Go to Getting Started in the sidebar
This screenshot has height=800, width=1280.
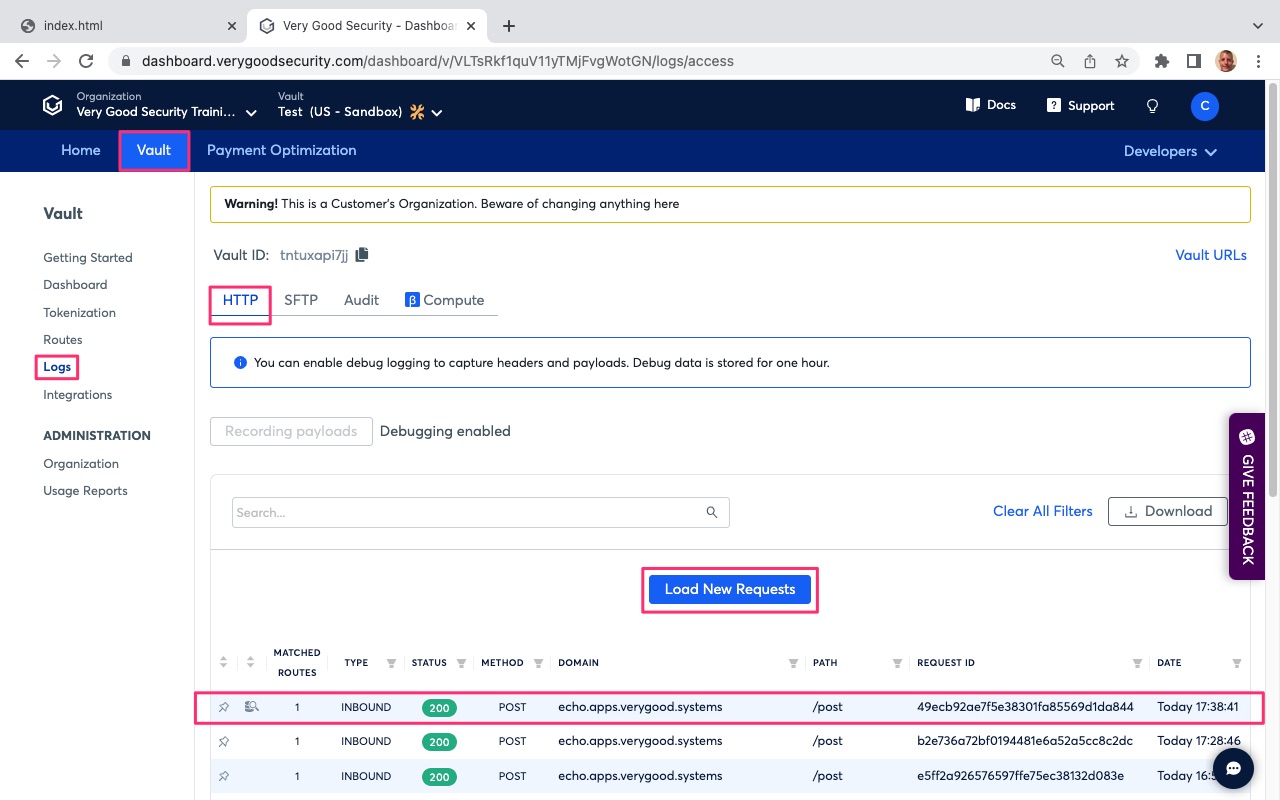88,257
